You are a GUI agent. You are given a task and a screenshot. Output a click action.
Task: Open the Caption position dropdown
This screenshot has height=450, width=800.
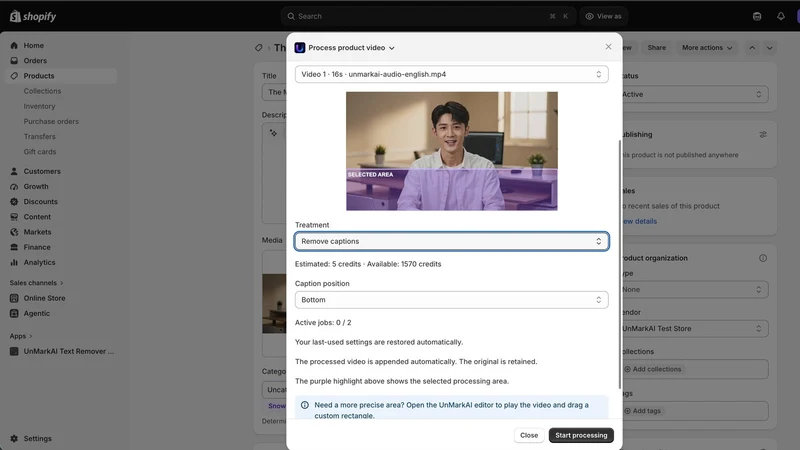pos(452,299)
